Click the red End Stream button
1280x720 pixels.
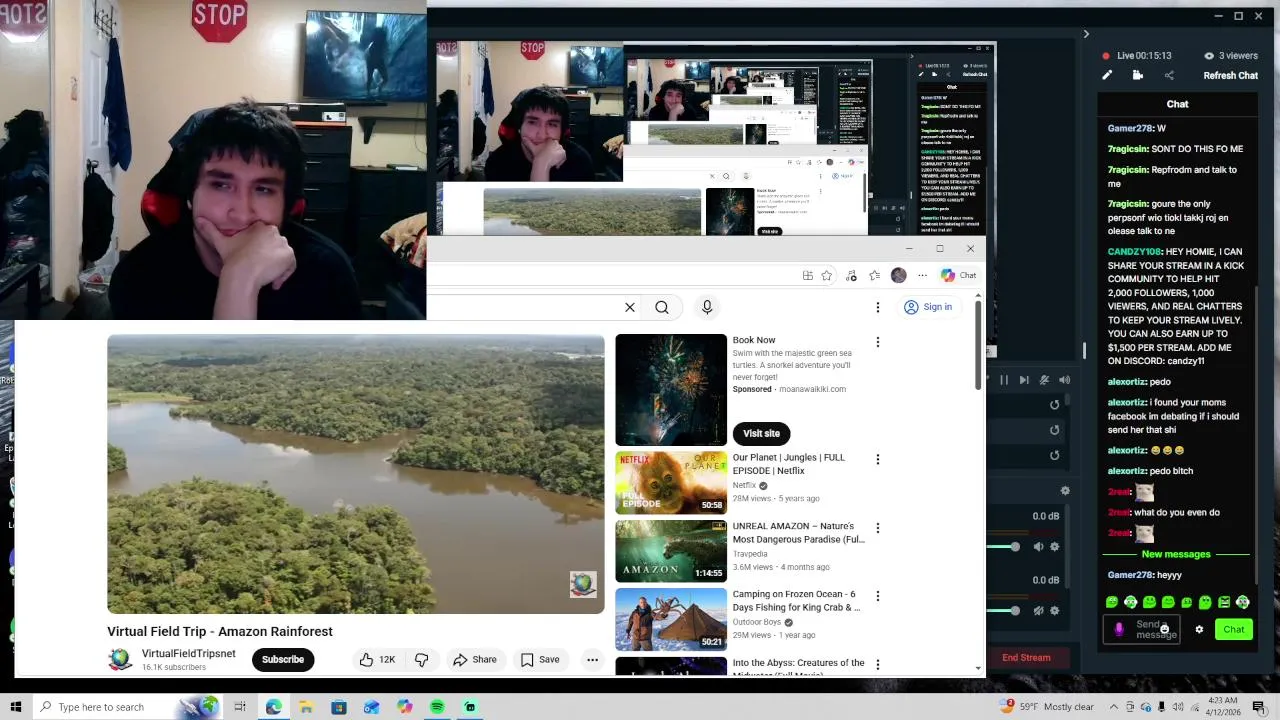click(1026, 657)
